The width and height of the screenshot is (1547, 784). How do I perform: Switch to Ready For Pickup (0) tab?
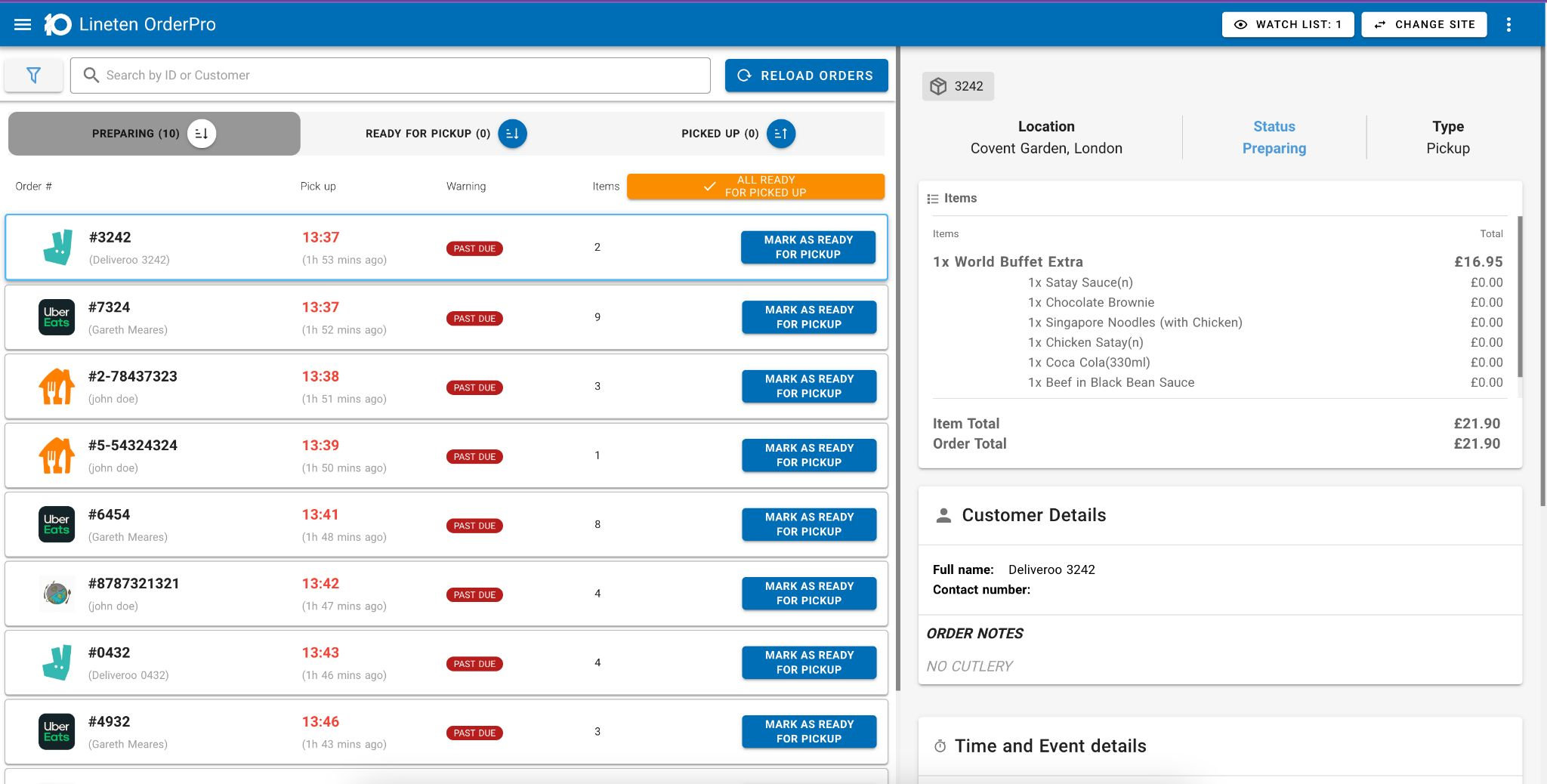[x=446, y=134]
